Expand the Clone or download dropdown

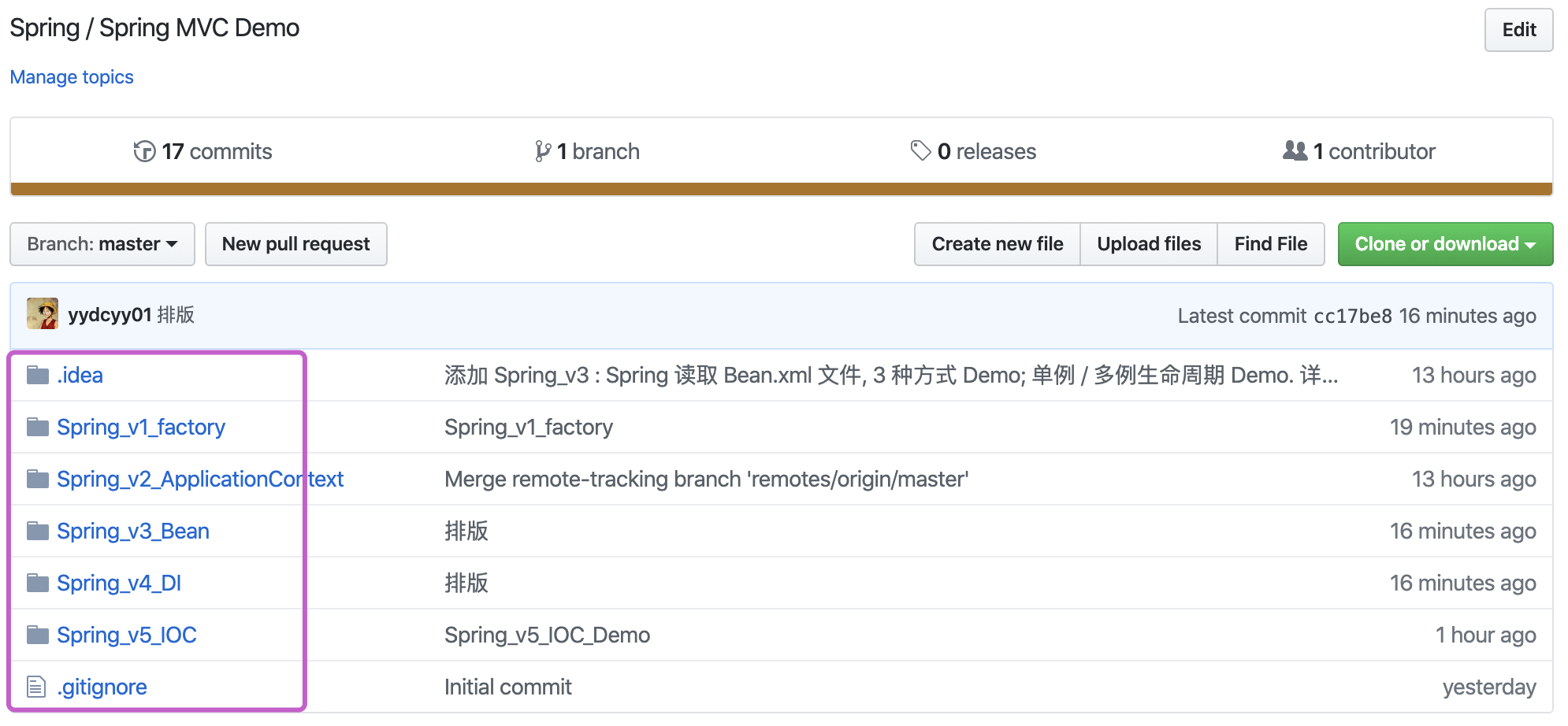[x=1445, y=244]
